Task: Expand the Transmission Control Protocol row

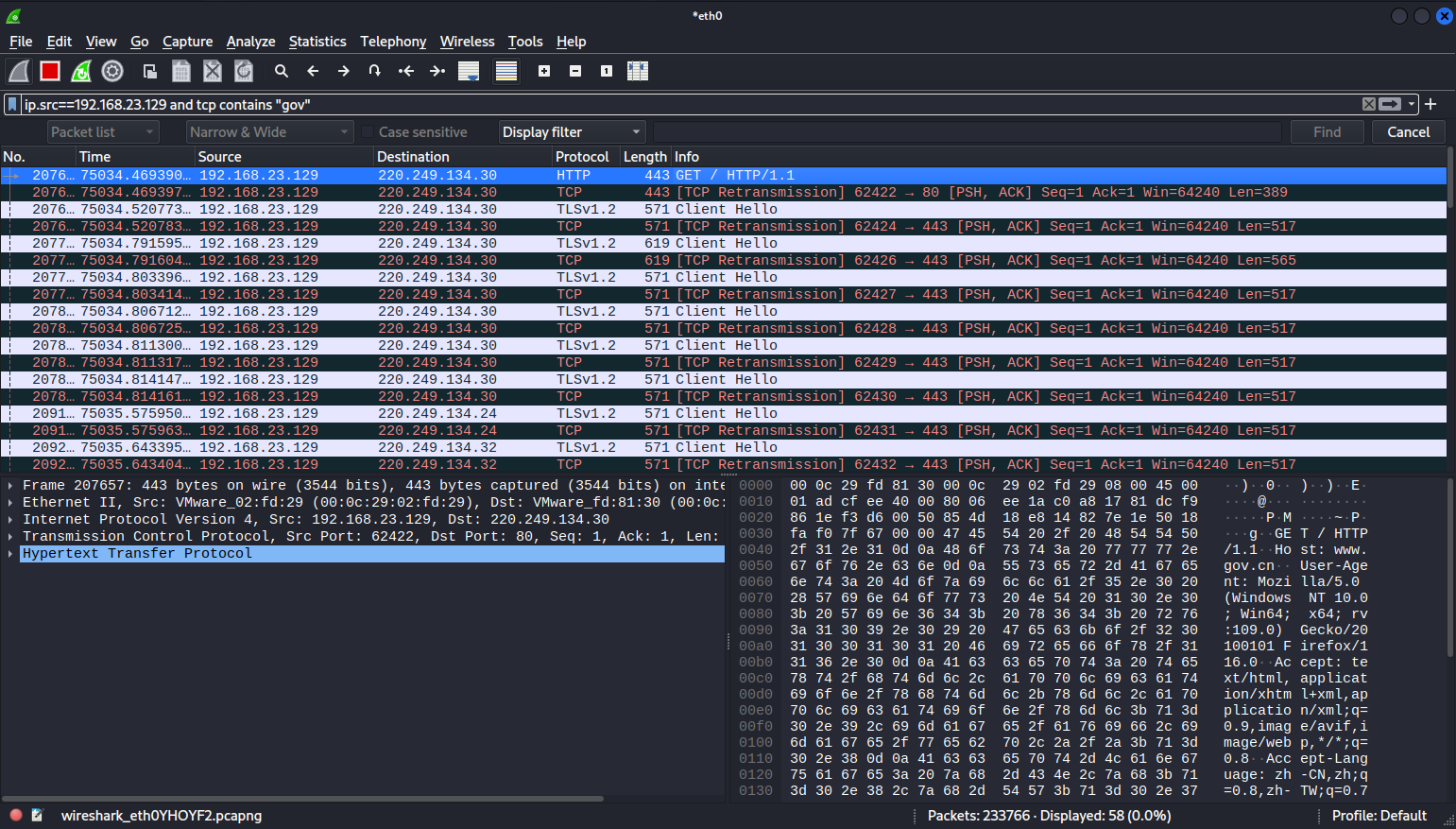Action: pyautogui.click(x=10, y=537)
